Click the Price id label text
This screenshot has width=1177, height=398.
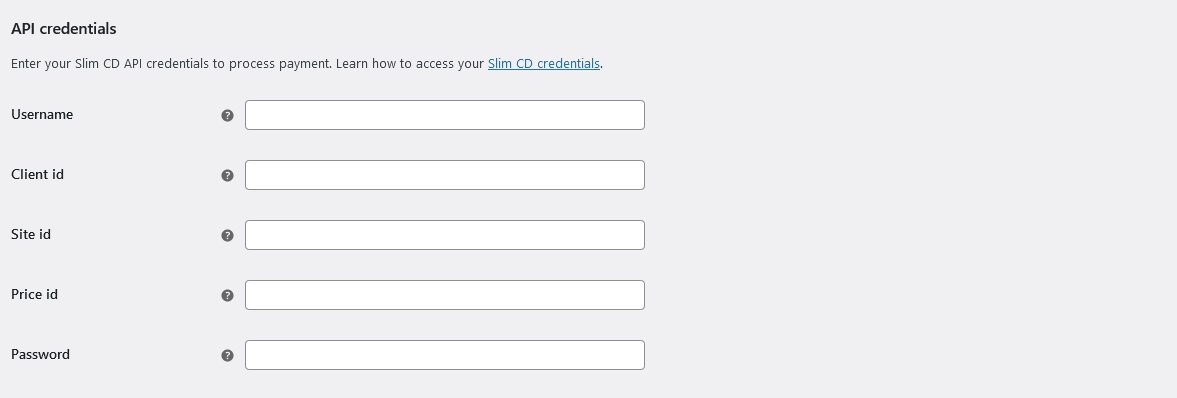click(x=35, y=294)
